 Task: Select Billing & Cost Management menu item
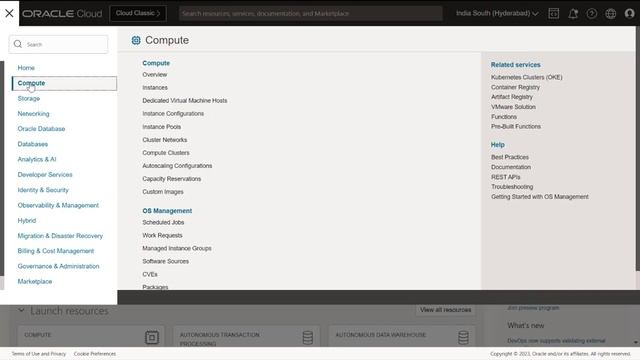(56, 251)
